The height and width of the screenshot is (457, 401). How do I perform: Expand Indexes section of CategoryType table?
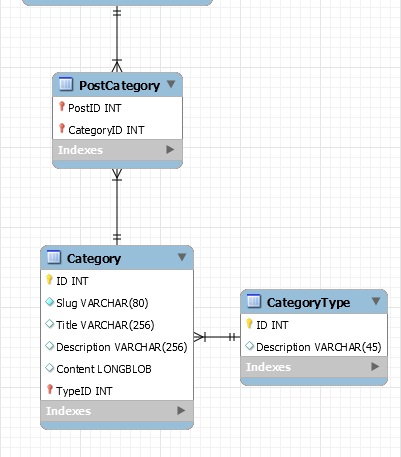coord(375,367)
